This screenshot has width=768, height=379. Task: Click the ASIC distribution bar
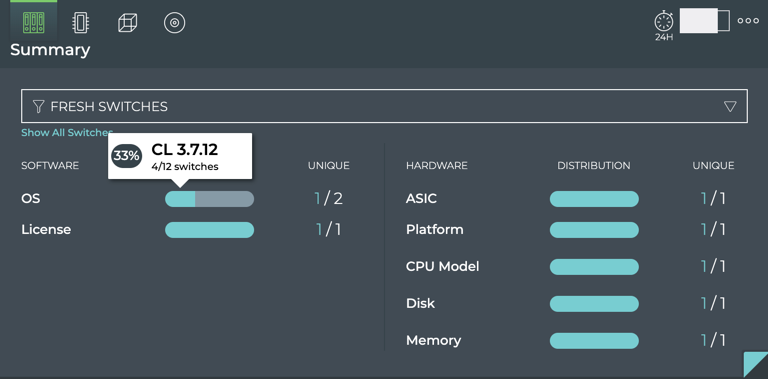point(594,199)
